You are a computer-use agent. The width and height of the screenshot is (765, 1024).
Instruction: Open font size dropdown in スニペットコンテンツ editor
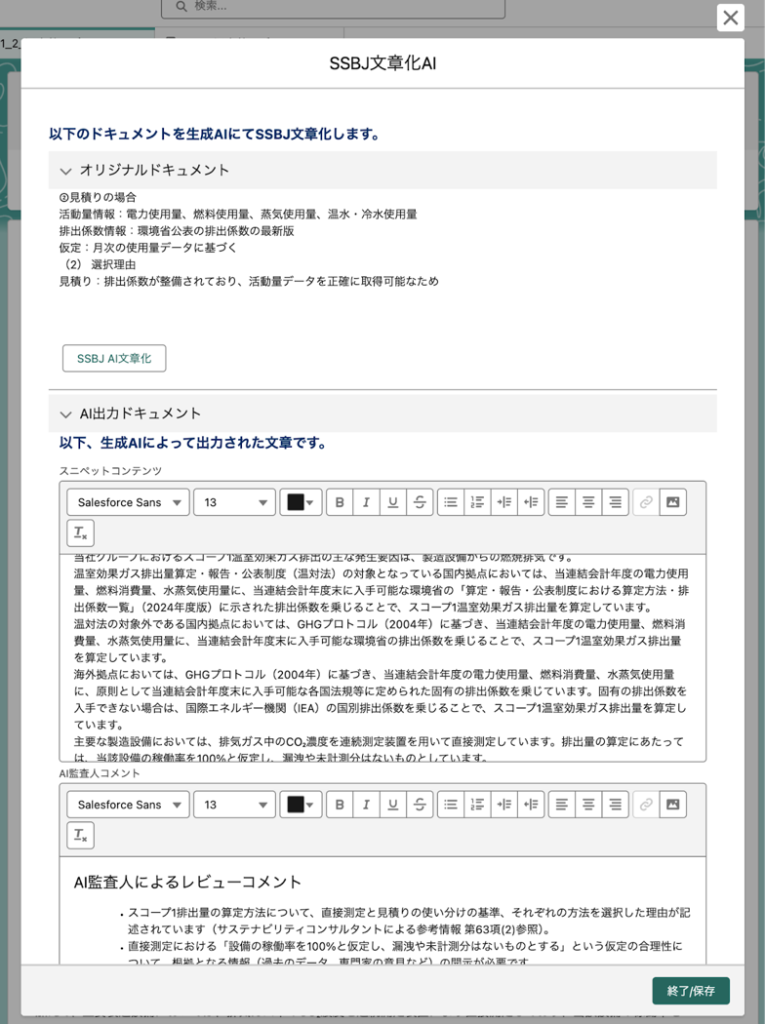235,502
